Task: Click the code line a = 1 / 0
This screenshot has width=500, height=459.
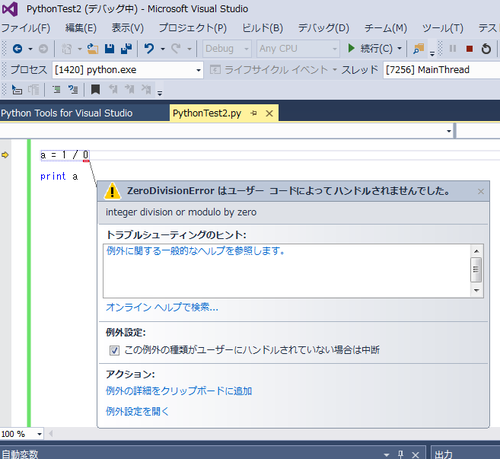Action: pos(65,155)
